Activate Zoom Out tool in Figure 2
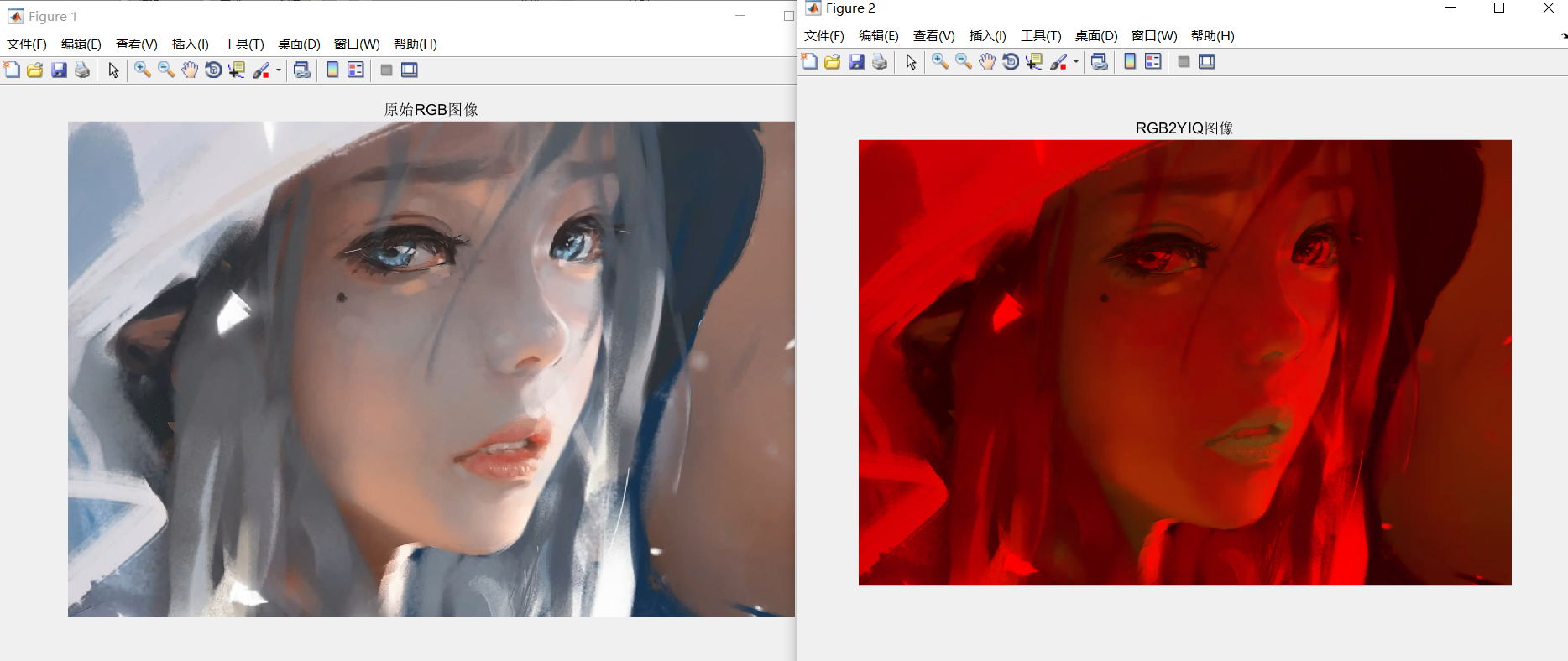The height and width of the screenshot is (661, 1568). coord(964,61)
